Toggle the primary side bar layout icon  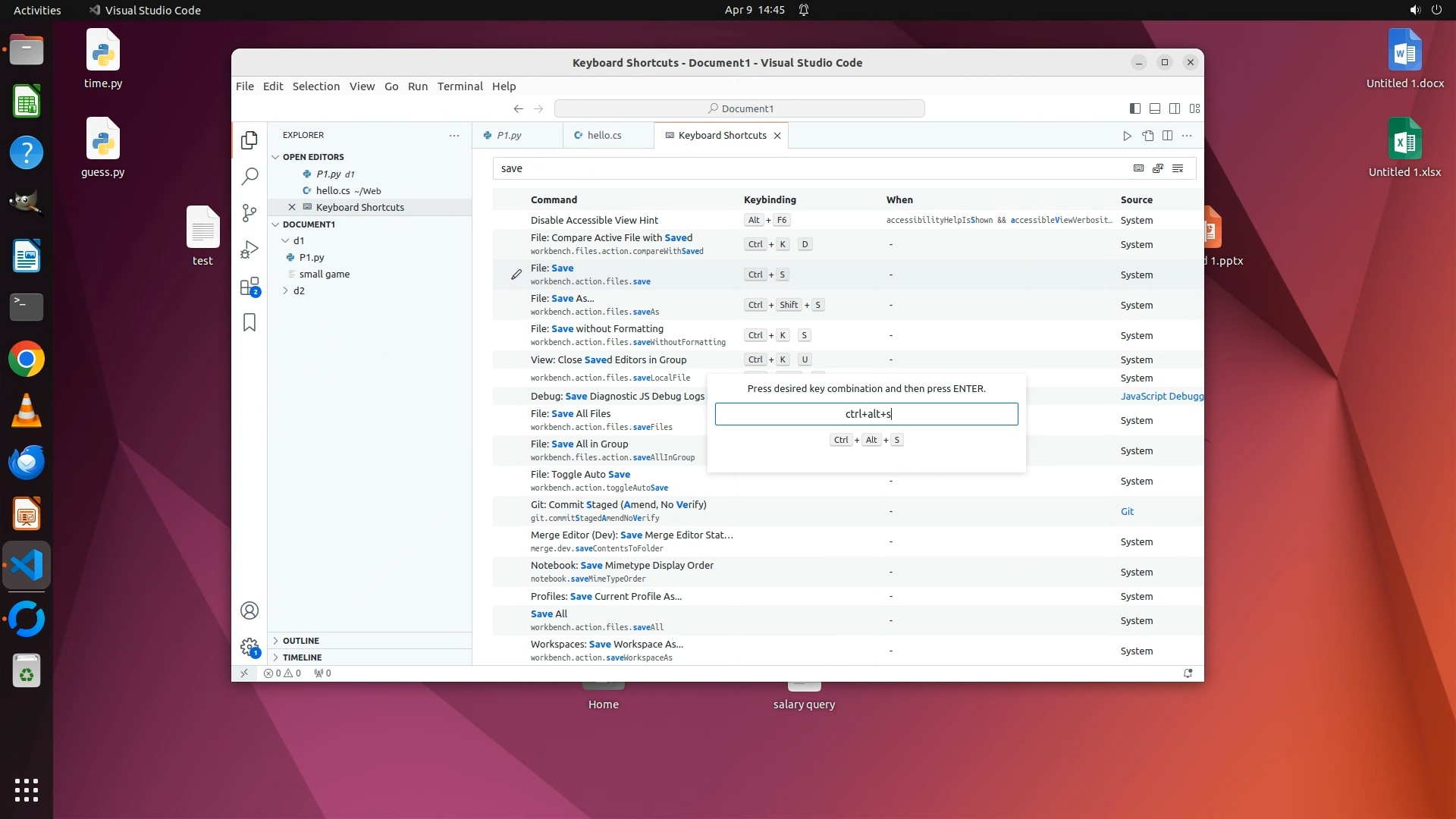click(x=1135, y=108)
